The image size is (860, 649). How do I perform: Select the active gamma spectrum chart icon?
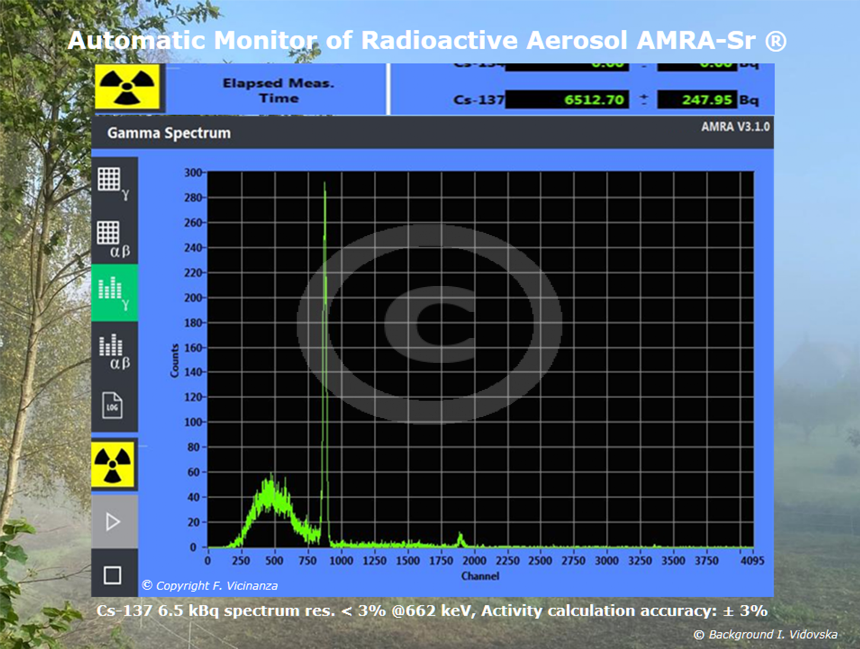[x=114, y=293]
